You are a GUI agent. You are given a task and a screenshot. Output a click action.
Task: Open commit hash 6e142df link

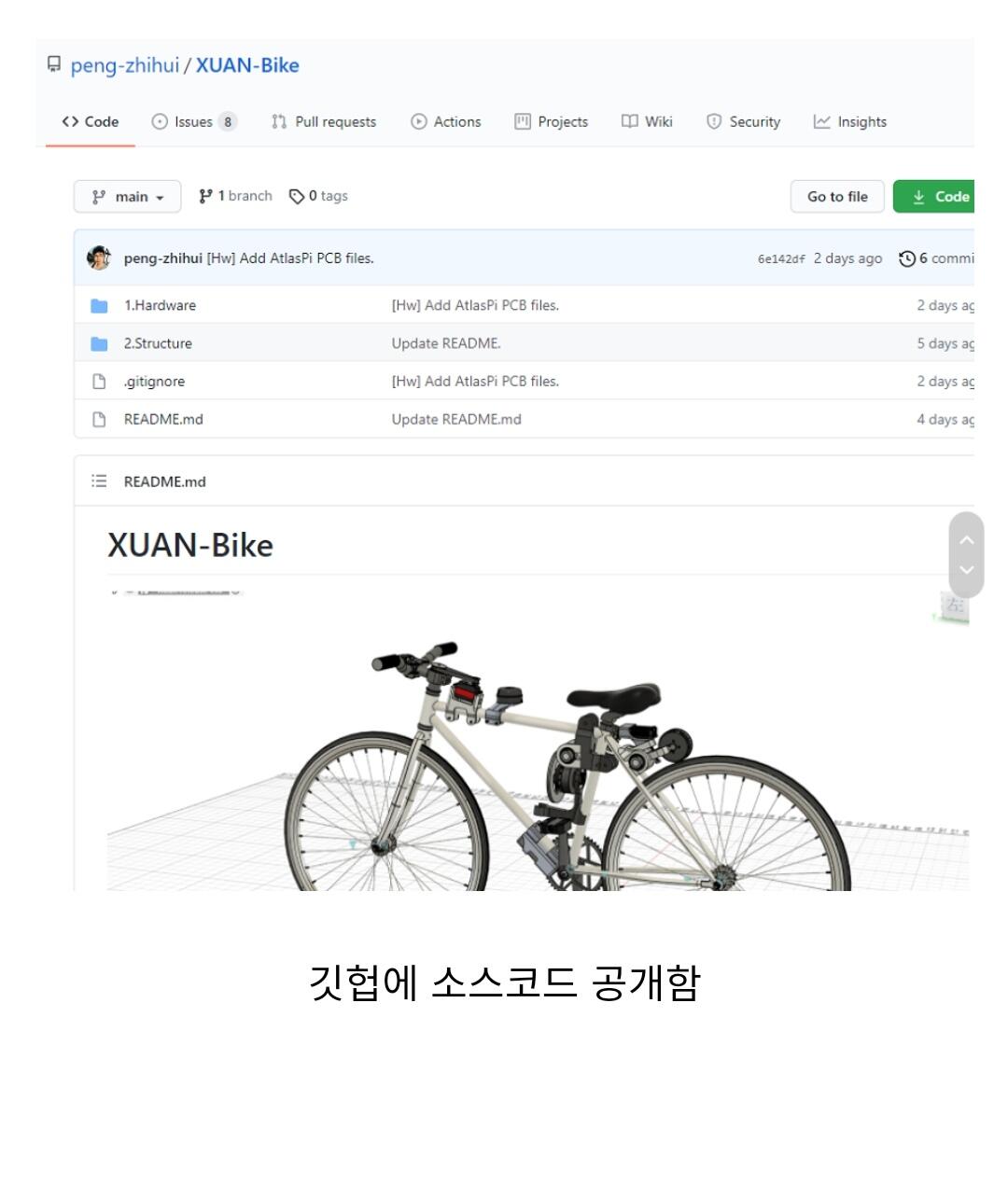point(781,259)
